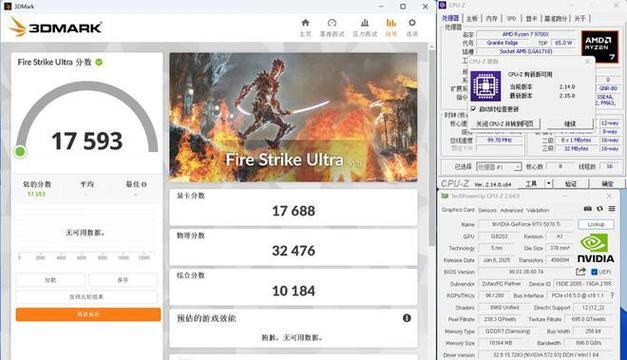Open 3DMark options gear icon
The image size is (627, 360).
click(412, 23)
